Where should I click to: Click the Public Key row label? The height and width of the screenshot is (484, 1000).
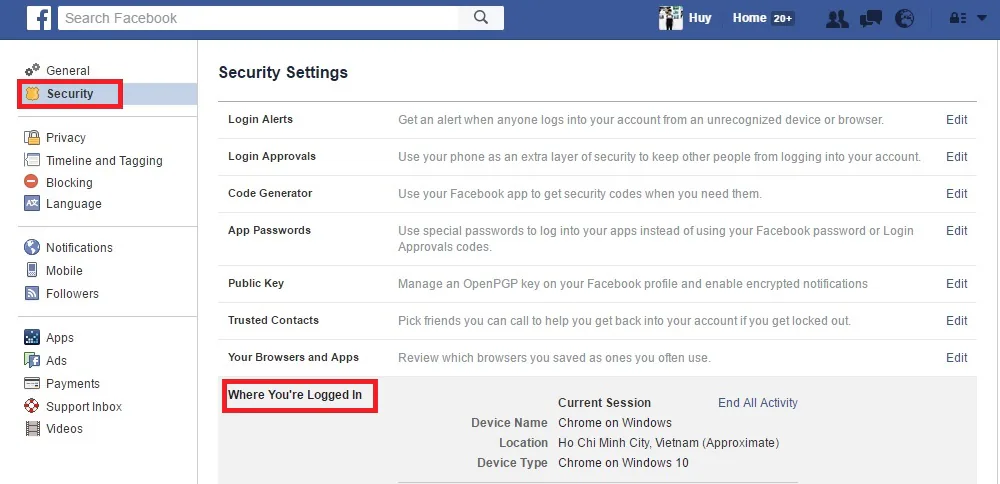pyautogui.click(x=256, y=283)
